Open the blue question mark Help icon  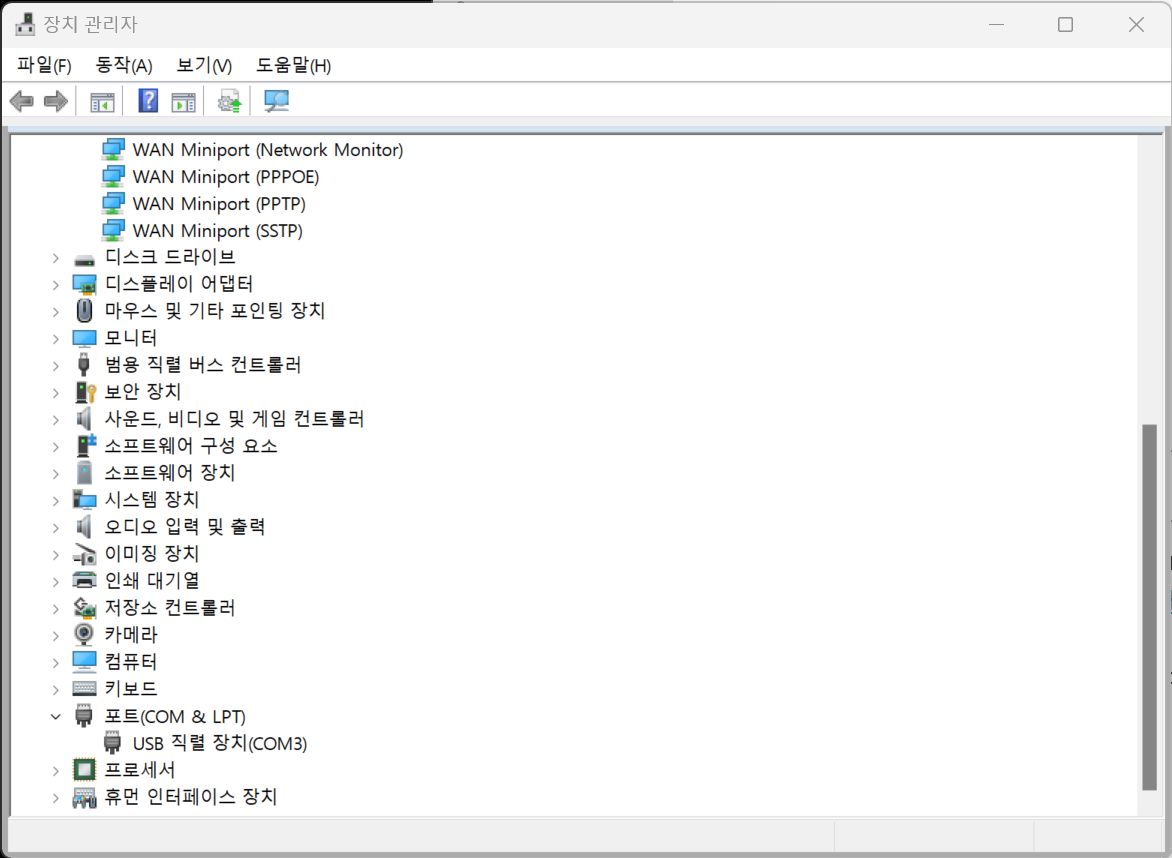click(148, 101)
